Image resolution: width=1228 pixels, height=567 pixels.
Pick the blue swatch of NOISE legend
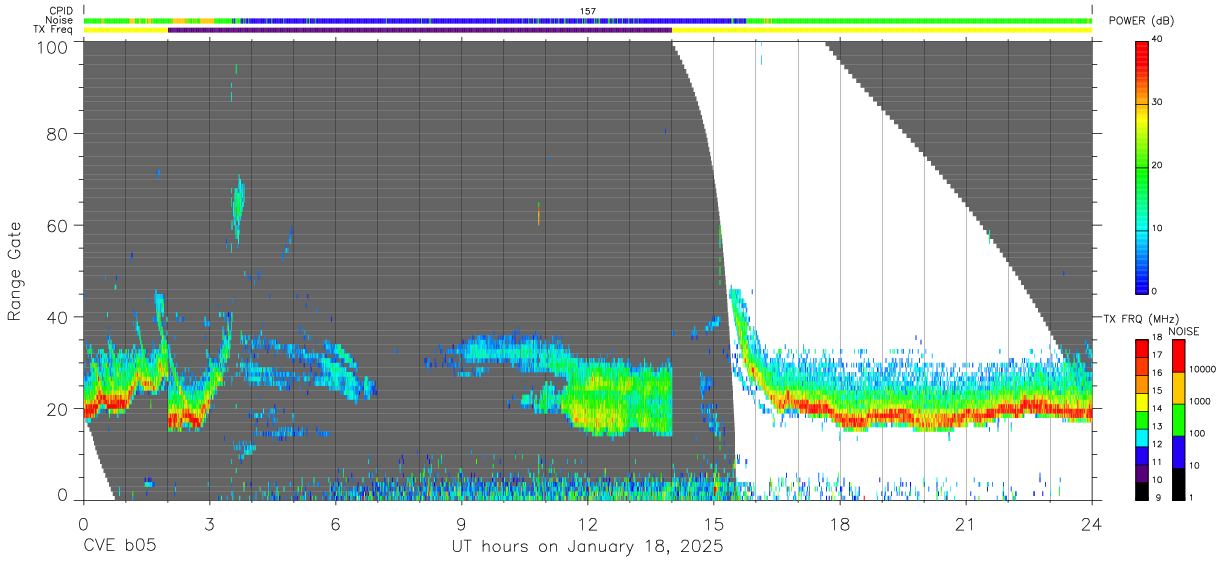tap(1181, 452)
